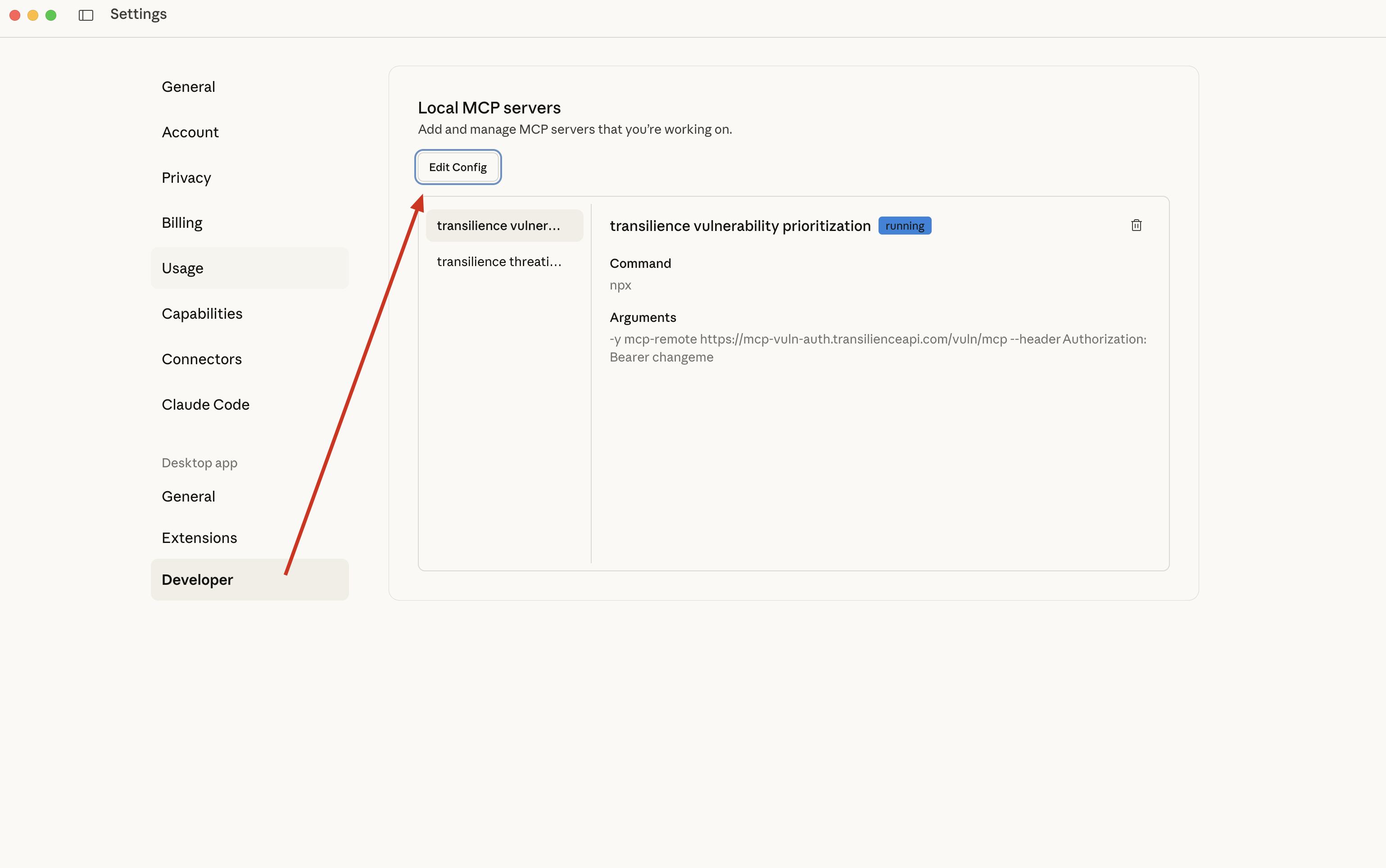Open Account settings
The height and width of the screenshot is (868, 1386).
pyautogui.click(x=190, y=132)
